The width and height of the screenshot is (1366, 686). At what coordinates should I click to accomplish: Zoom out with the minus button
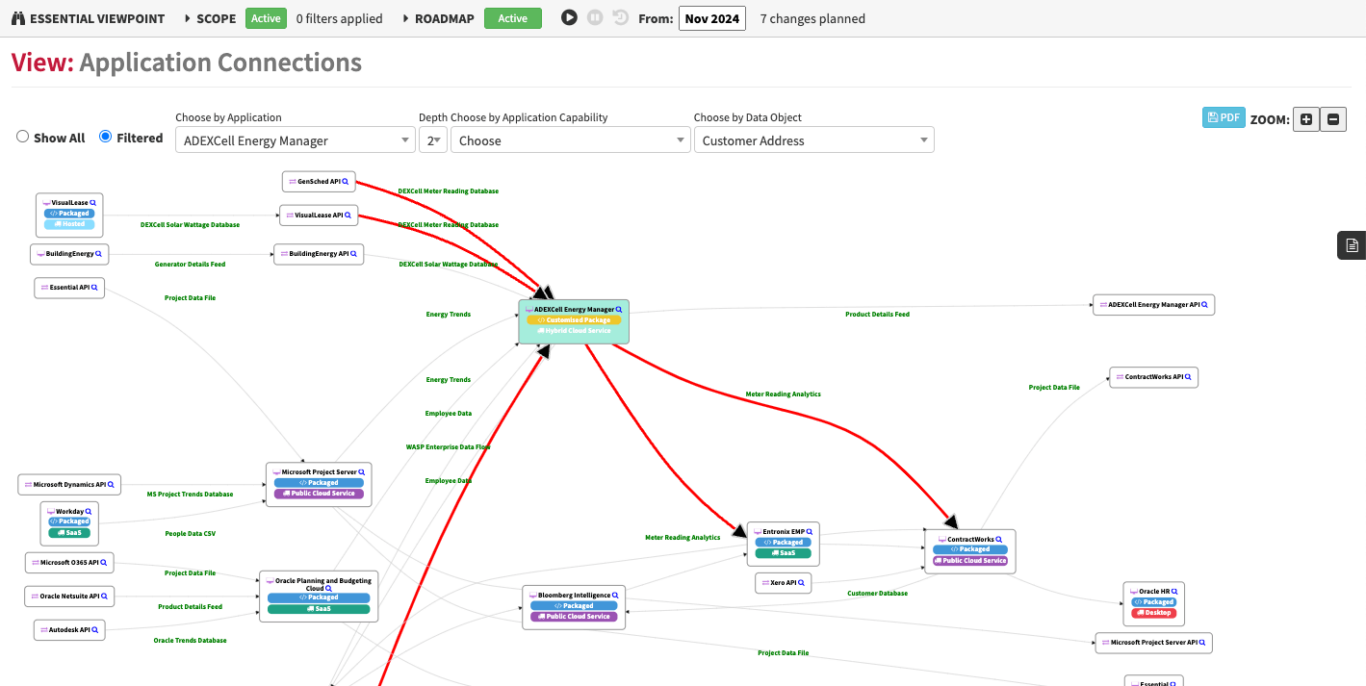pos(1334,119)
